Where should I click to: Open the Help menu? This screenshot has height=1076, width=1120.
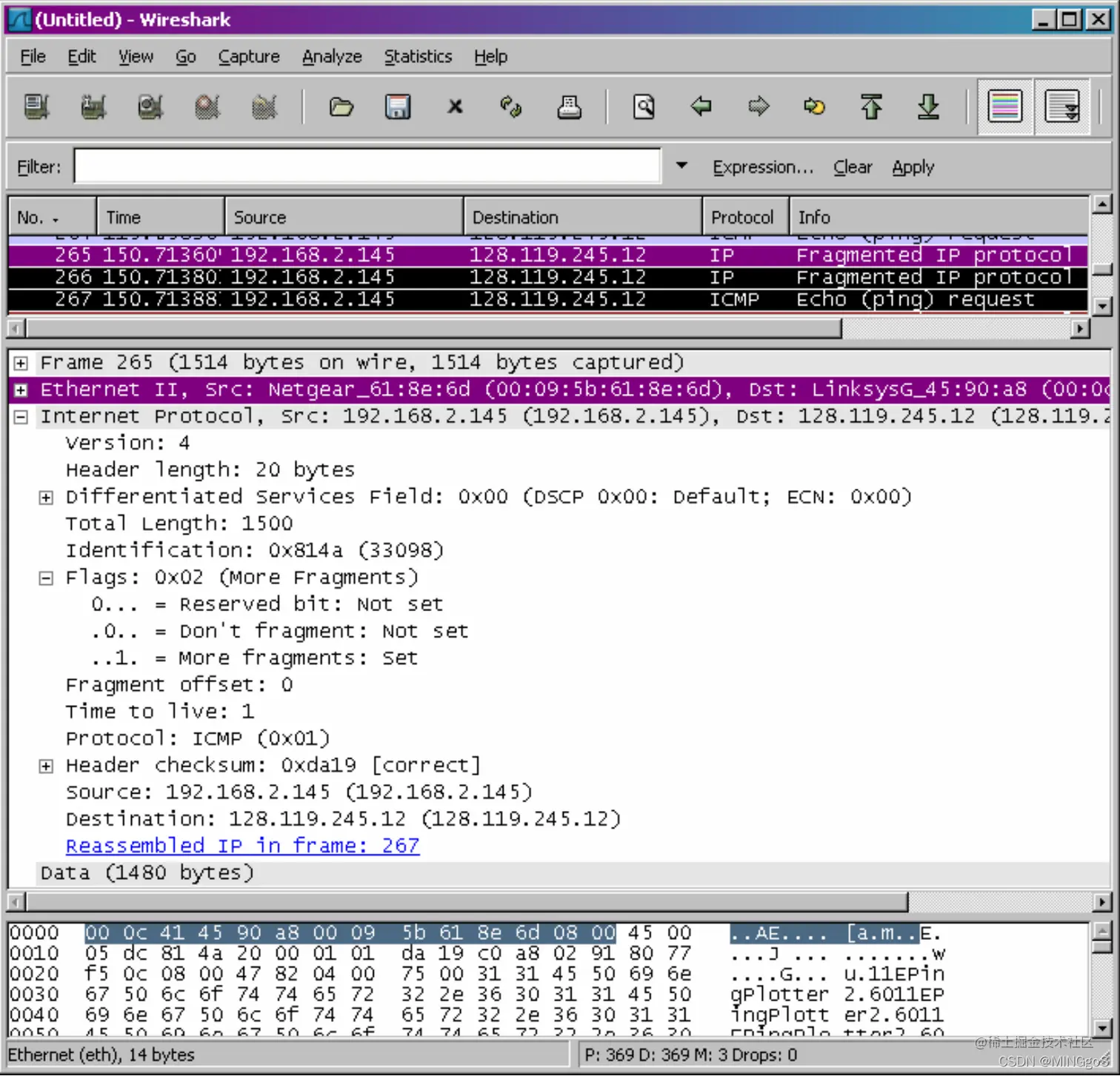pyautogui.click(x=490, y=57)
